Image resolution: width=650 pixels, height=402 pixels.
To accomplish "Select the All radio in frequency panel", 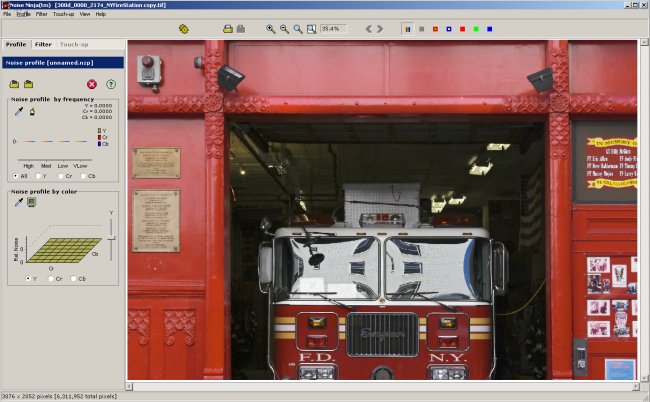I will (x=16, y=176).
